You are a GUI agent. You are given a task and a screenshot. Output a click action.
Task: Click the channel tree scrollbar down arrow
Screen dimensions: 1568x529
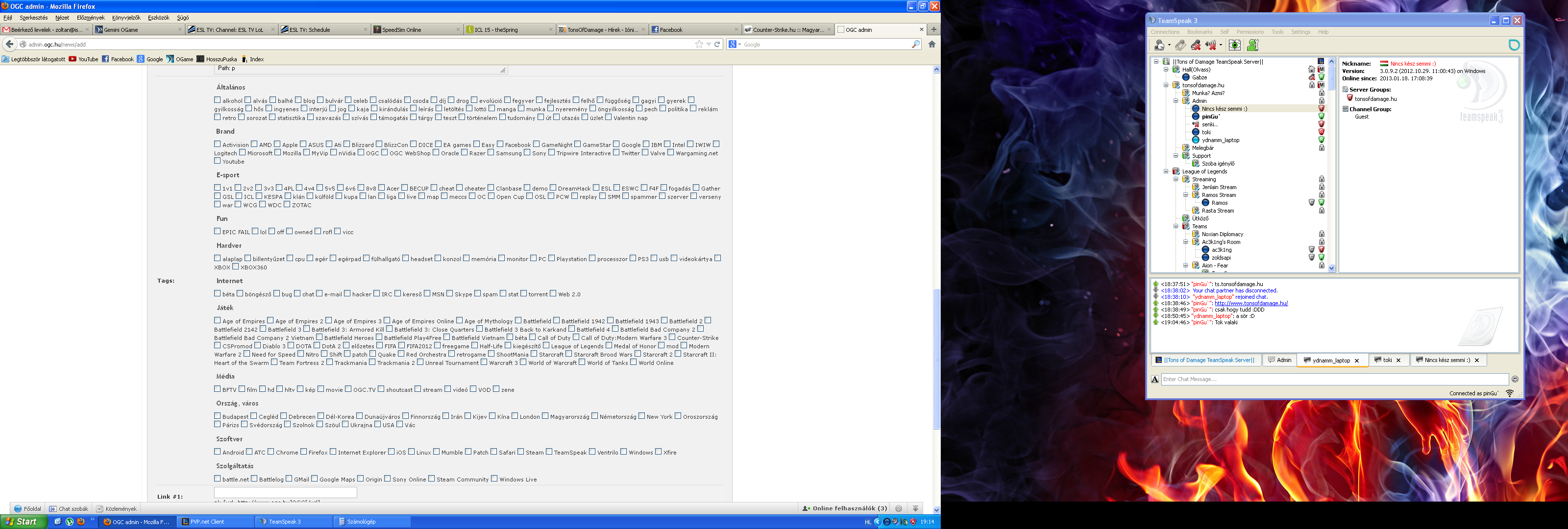pos(1331,268)
